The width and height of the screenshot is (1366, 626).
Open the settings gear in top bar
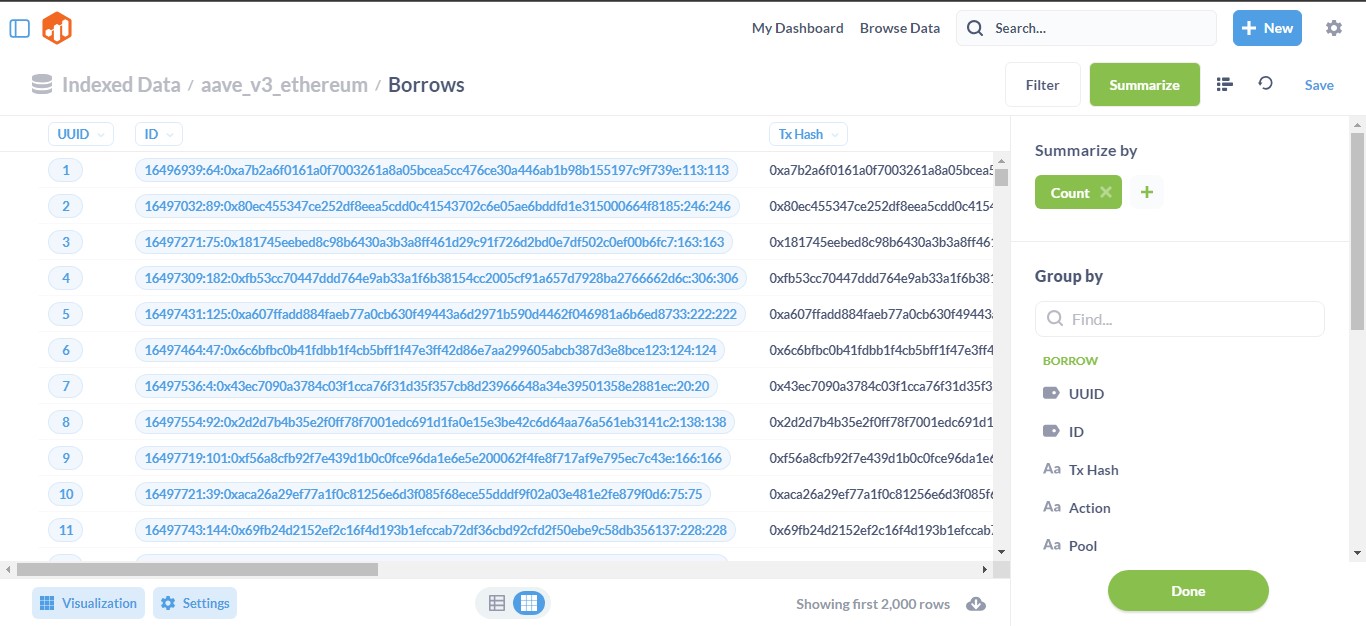(1333, 28)
